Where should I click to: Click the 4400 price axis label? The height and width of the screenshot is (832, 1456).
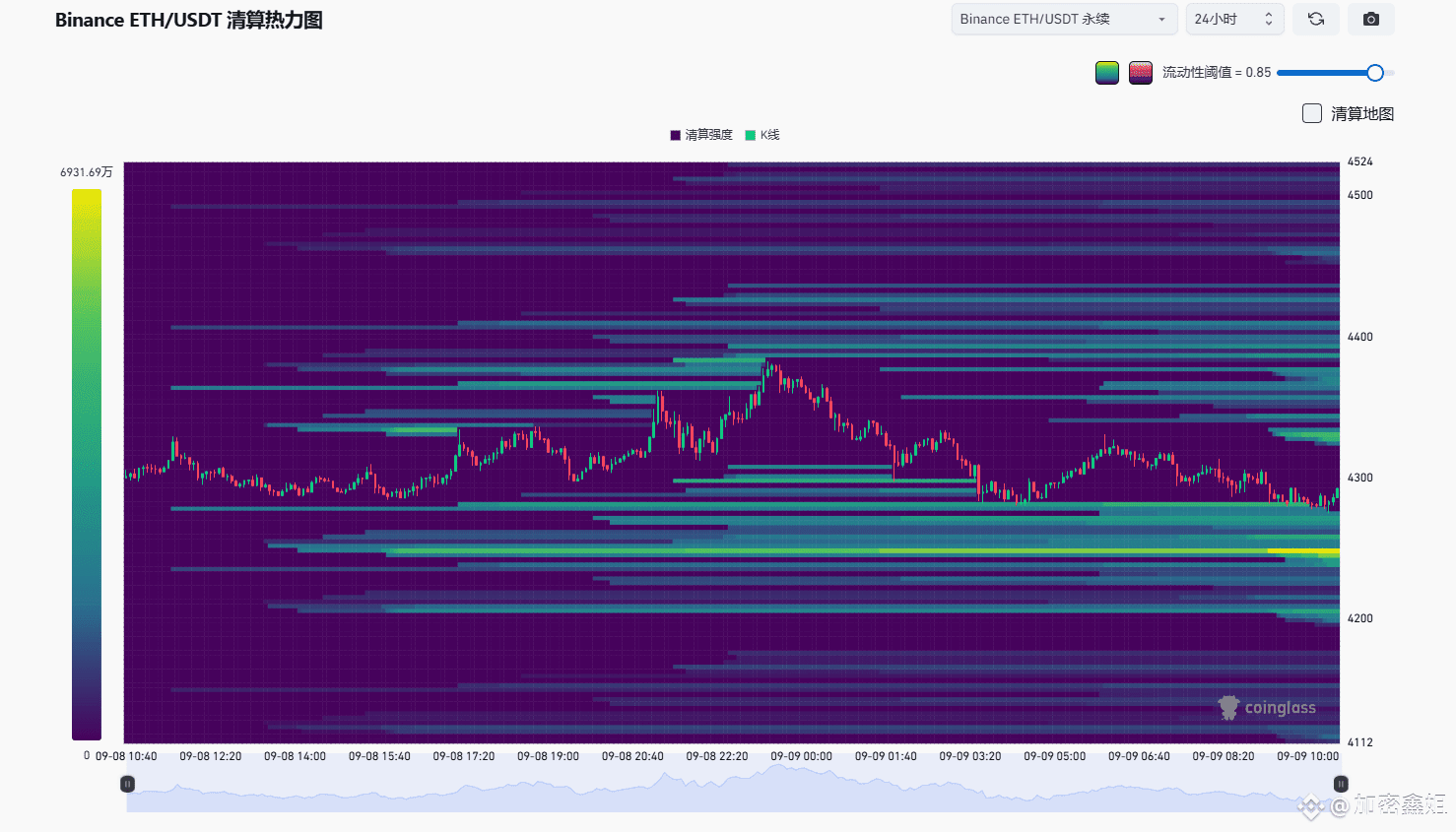click(1360, 337)
